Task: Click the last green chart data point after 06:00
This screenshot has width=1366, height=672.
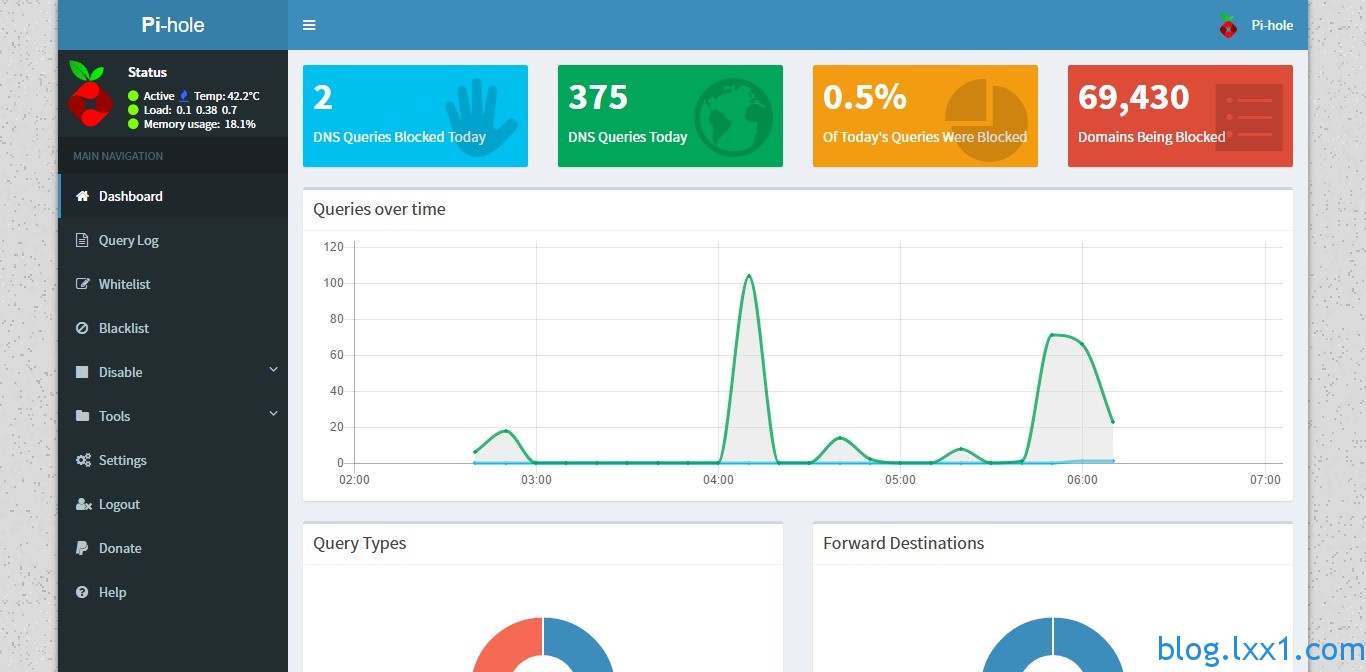Action: pyautogui.click(x=1112, y=422)
